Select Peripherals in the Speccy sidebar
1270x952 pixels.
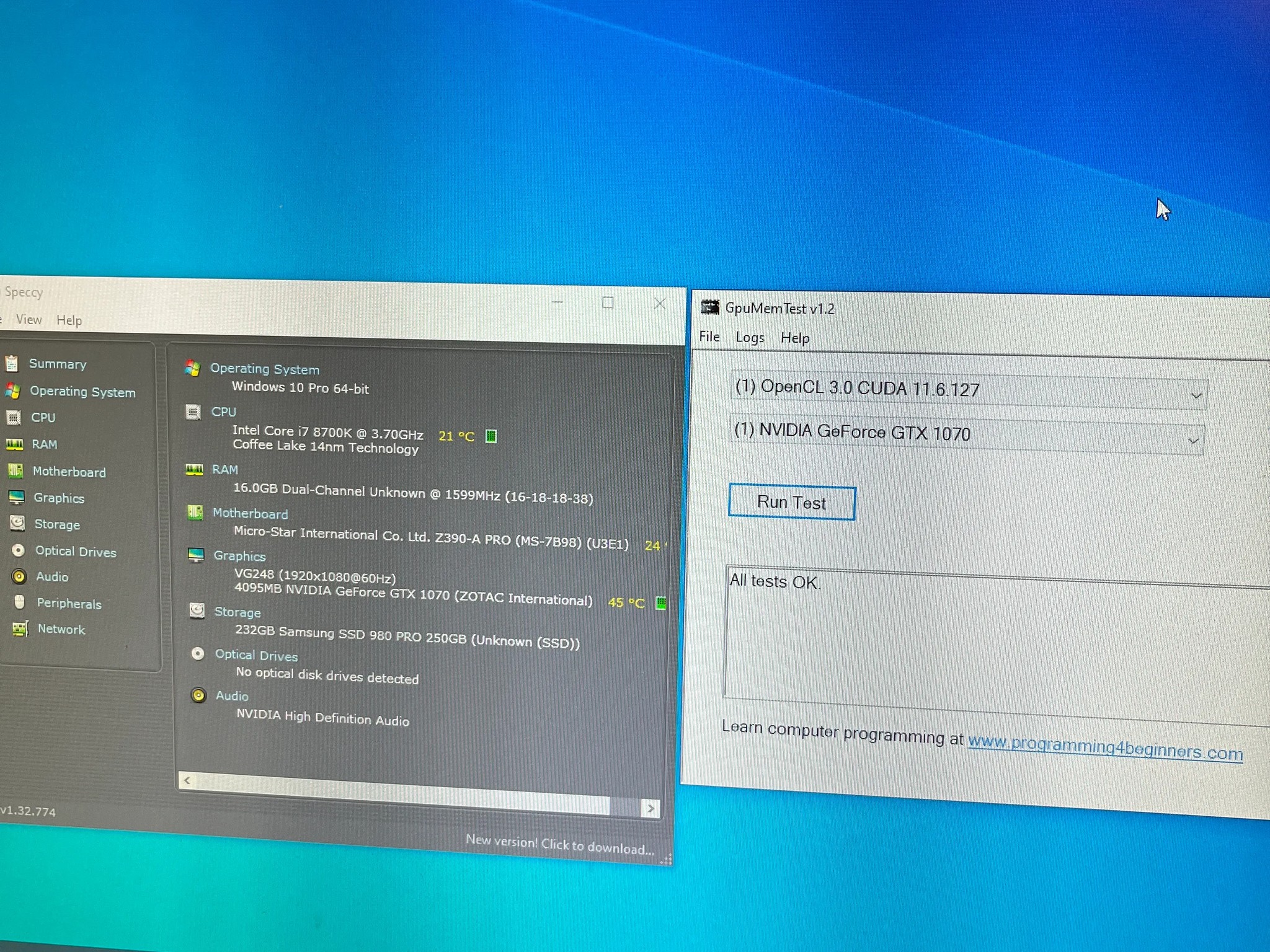69,603
